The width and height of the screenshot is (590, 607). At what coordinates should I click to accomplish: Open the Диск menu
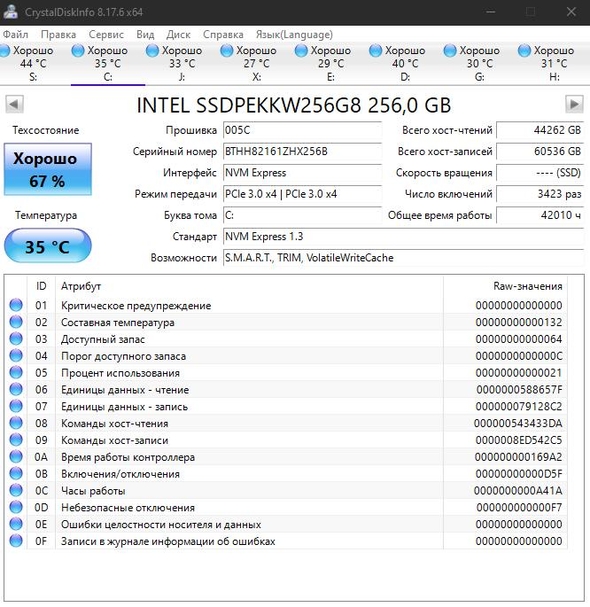coord(178,34)
